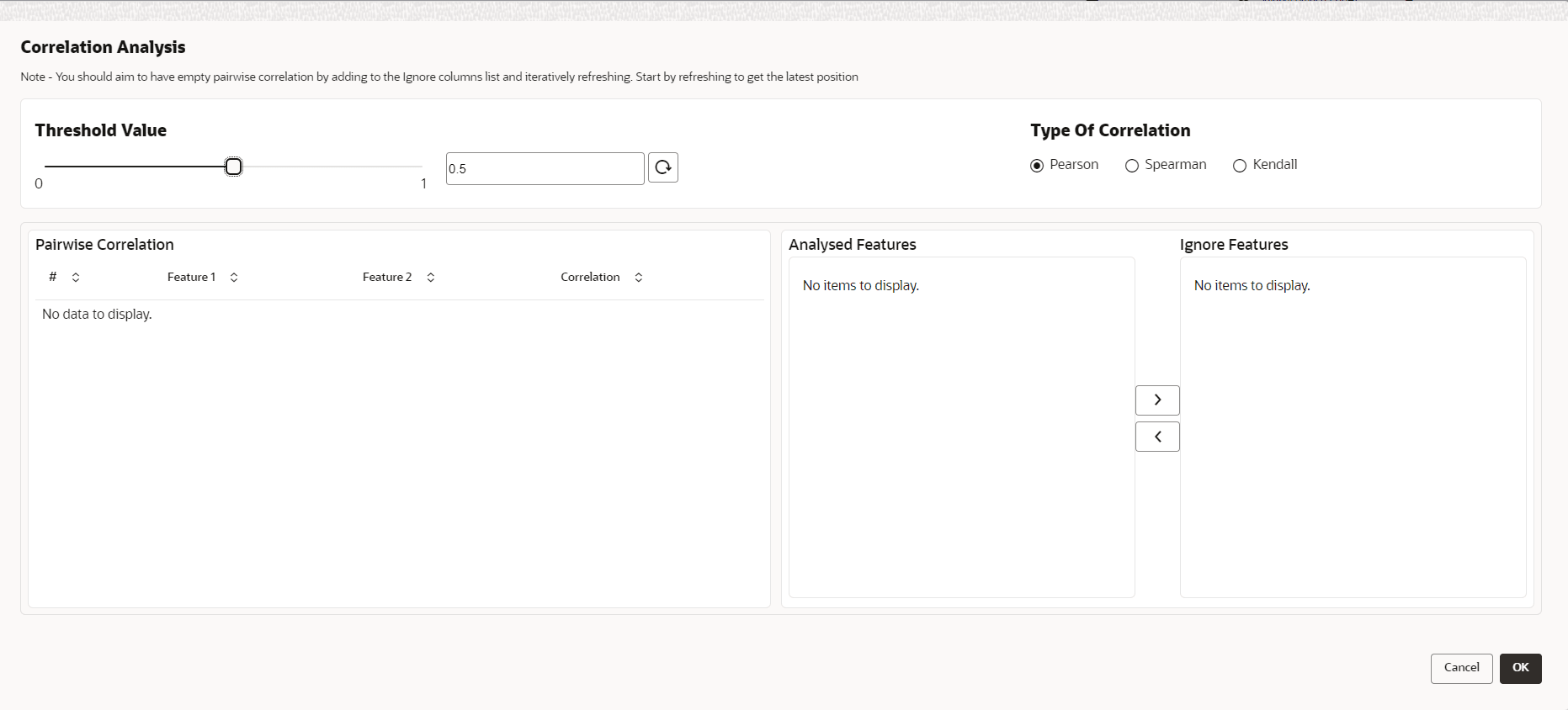This screenshot has width=1568, height=710.
Task: Click the Ignore Features heading
Action: click(x=1234, y=245)
